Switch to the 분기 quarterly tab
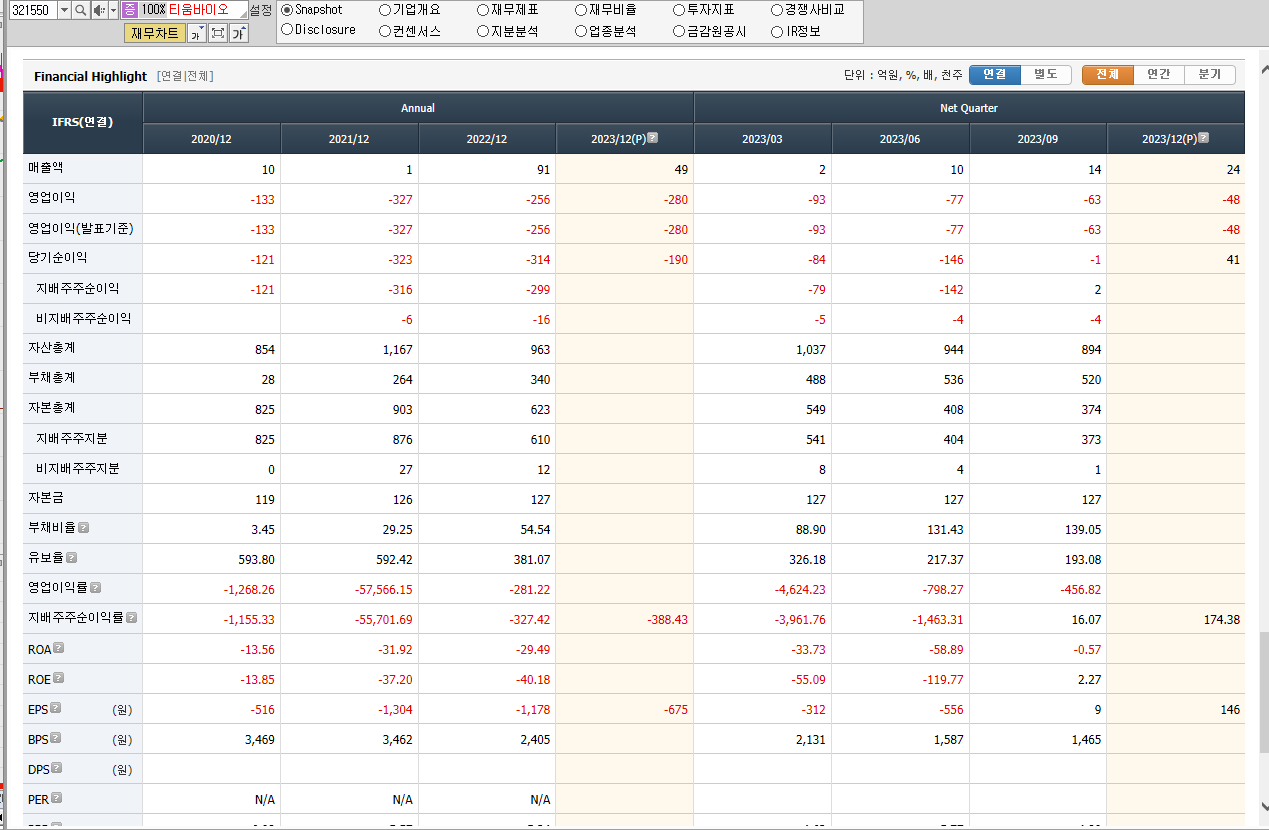The width and height of the screenshot is (1269, 830). click(1210, 75)
